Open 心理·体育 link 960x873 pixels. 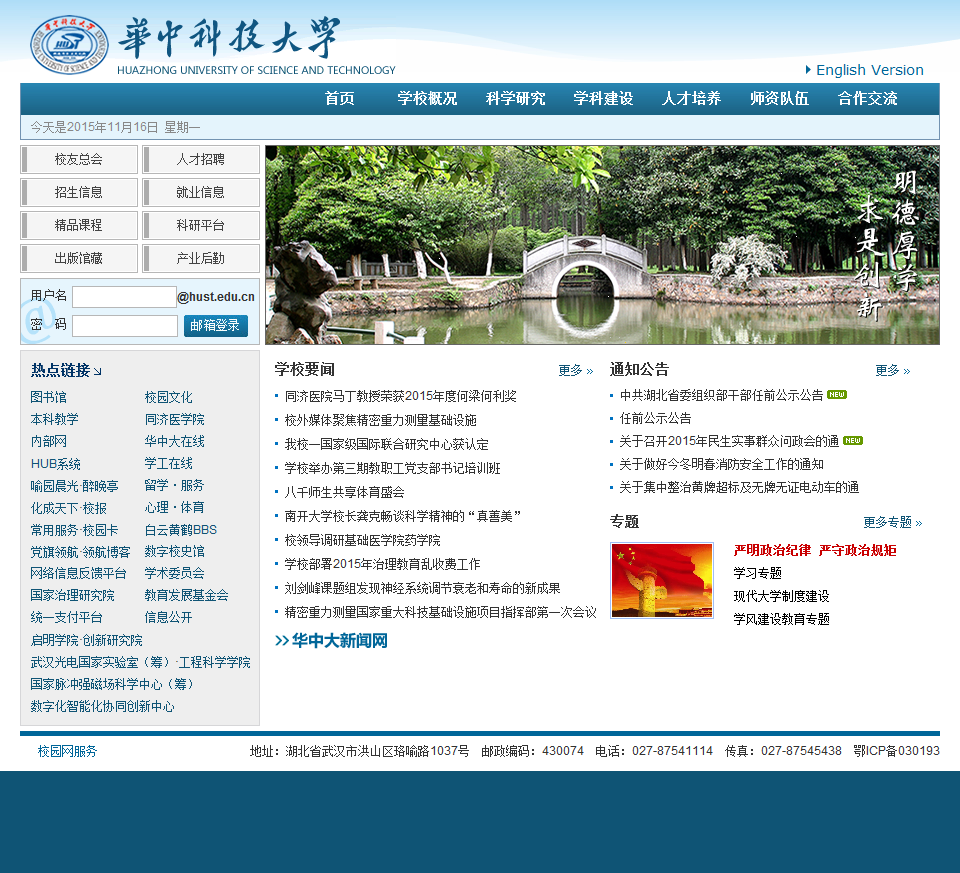coord(174,508)
